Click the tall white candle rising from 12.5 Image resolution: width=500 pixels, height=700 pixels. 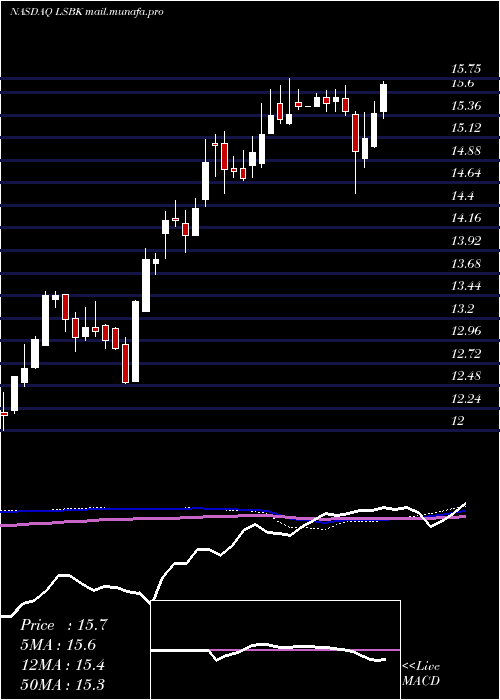point(135,341)
